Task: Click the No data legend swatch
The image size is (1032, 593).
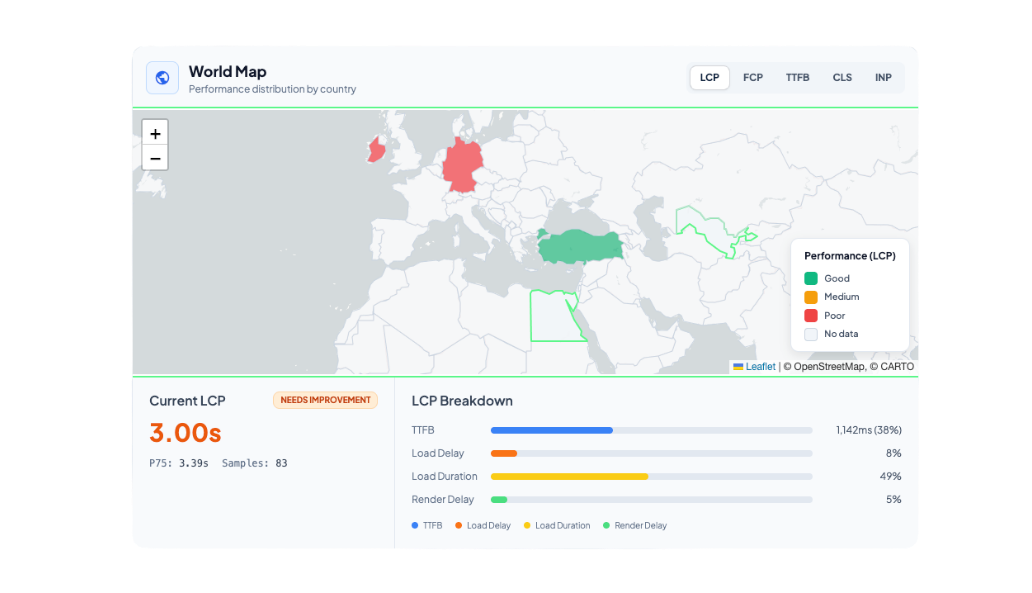Action: pos(811,334)
